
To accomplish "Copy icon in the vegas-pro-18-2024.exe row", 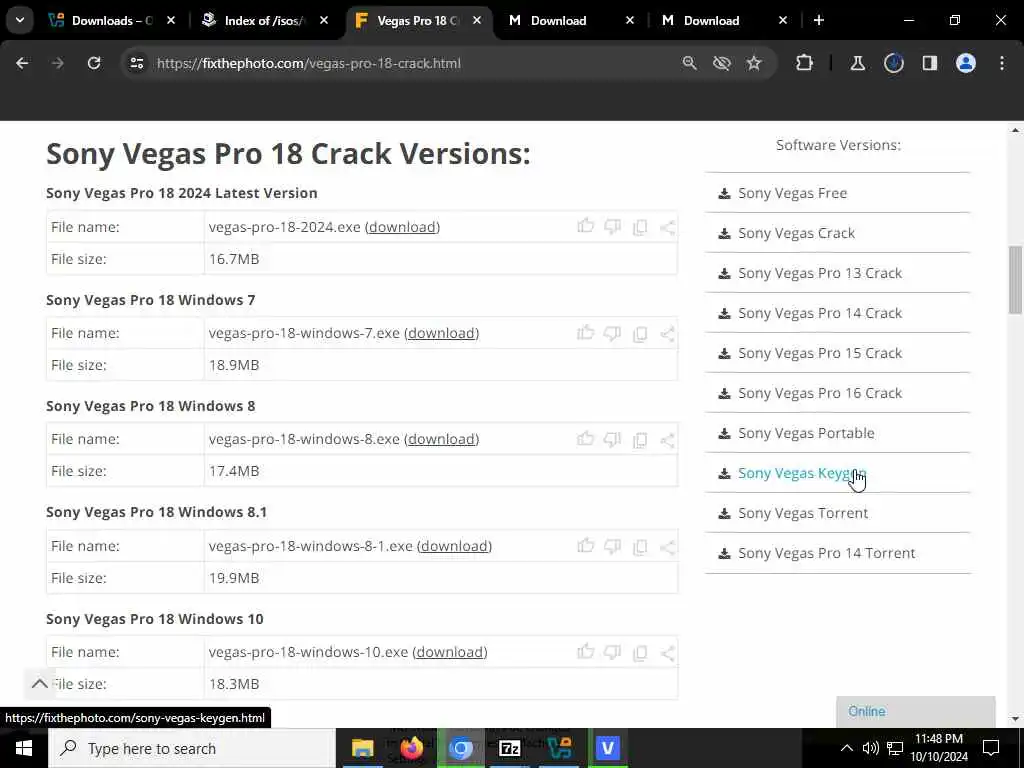I will coord(640,227).
